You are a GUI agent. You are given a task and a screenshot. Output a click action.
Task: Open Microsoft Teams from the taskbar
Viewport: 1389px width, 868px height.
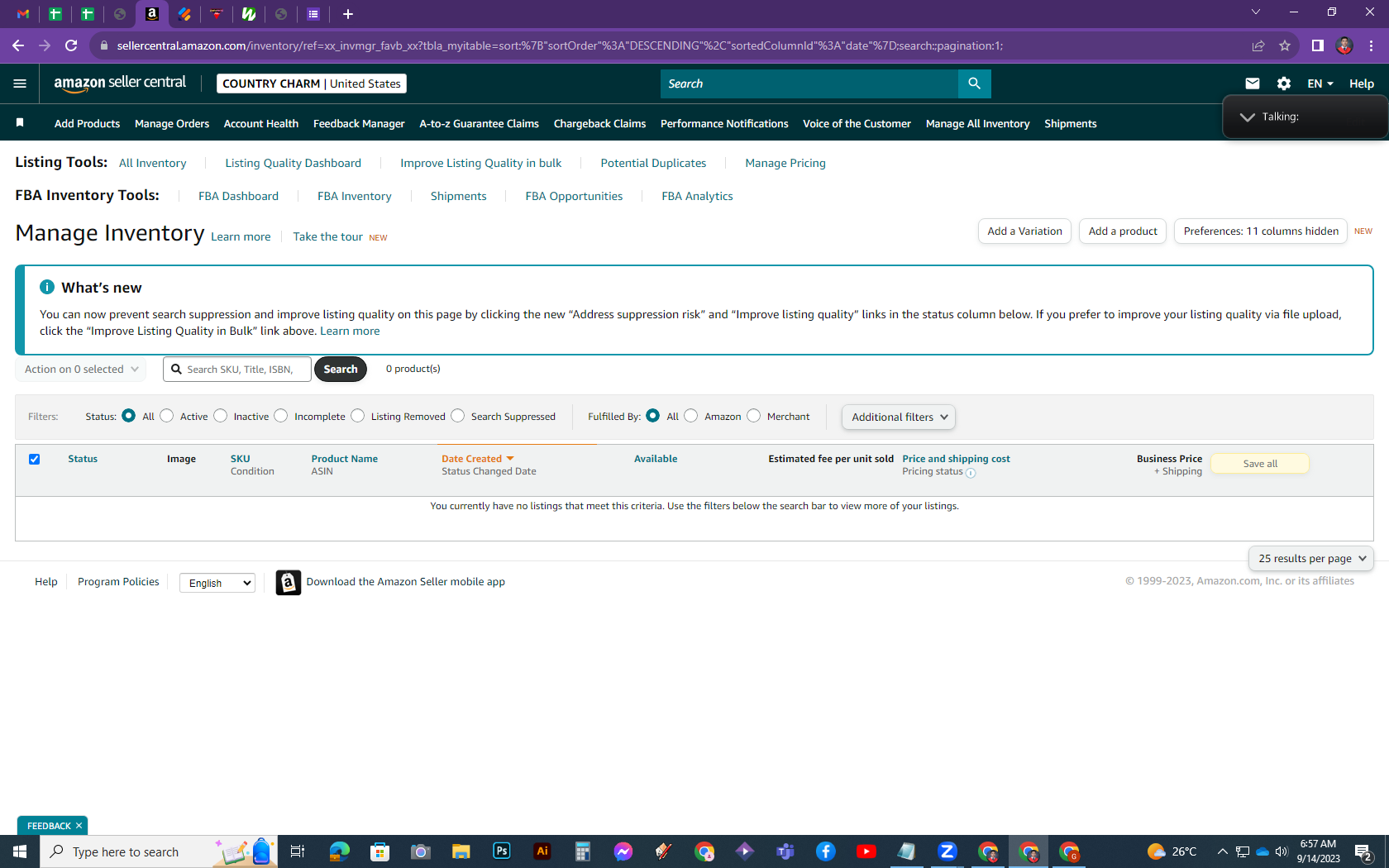(785, 851)
